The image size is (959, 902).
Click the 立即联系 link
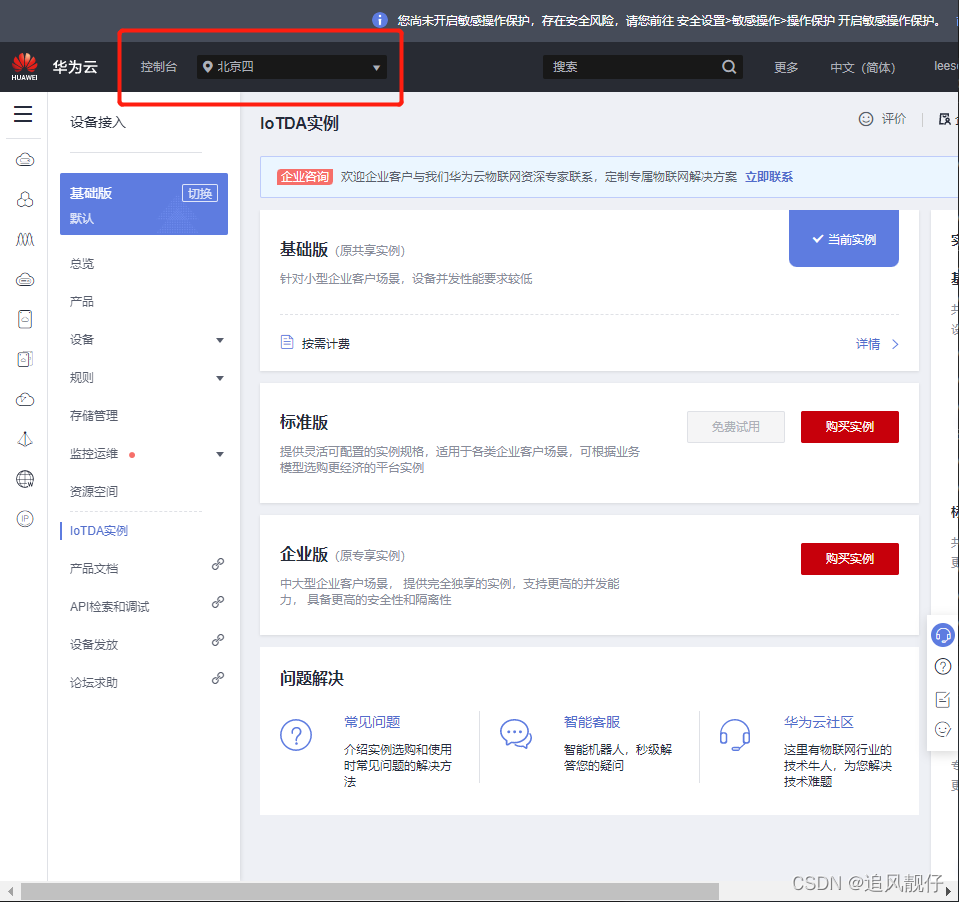pos(769,177)
